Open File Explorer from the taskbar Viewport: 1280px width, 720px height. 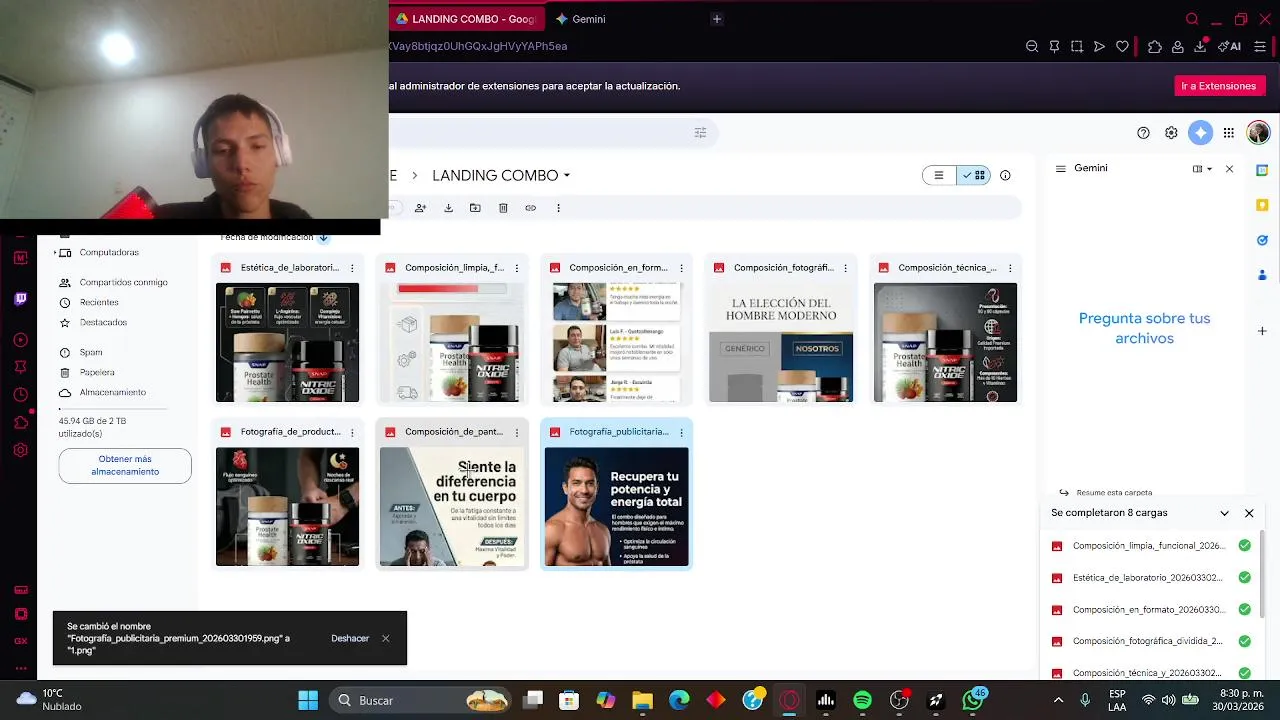point(642,700)
